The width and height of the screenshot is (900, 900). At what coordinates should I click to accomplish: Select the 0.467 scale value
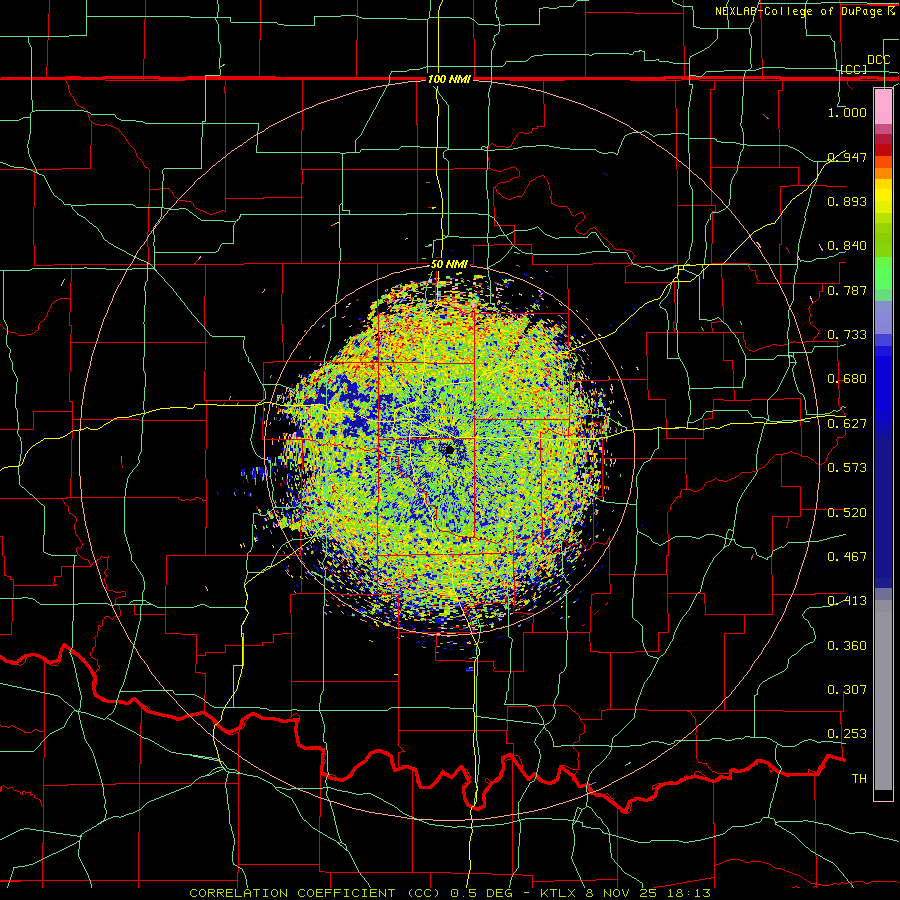(x=847, y=557)
